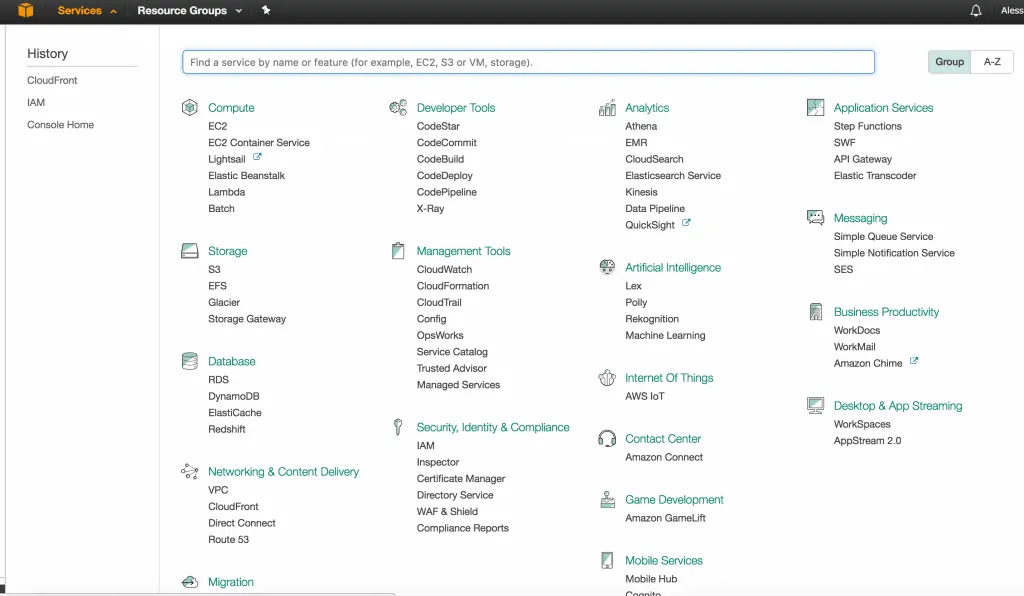The height and width of the screenshot is (596, 1024).
Task: Click the Desktop & App Streaming icon
Action: pyautogui.click(x=815, y=405)
